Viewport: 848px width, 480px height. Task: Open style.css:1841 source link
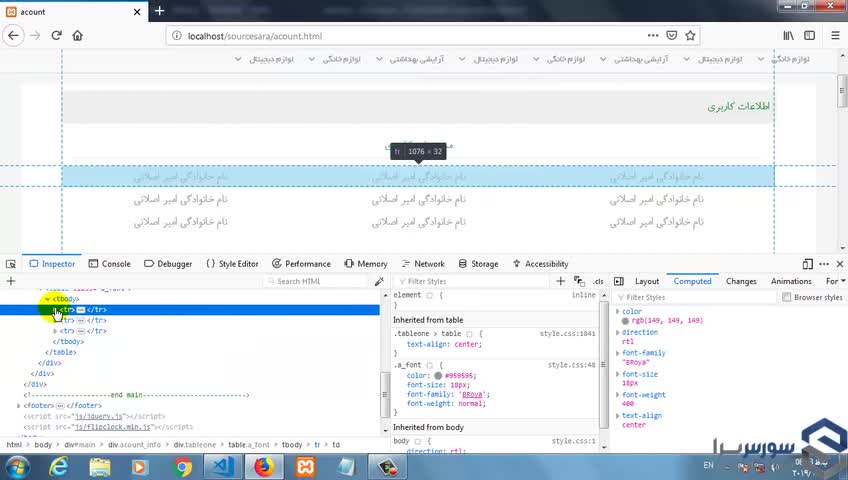click(x=567, y=334)
